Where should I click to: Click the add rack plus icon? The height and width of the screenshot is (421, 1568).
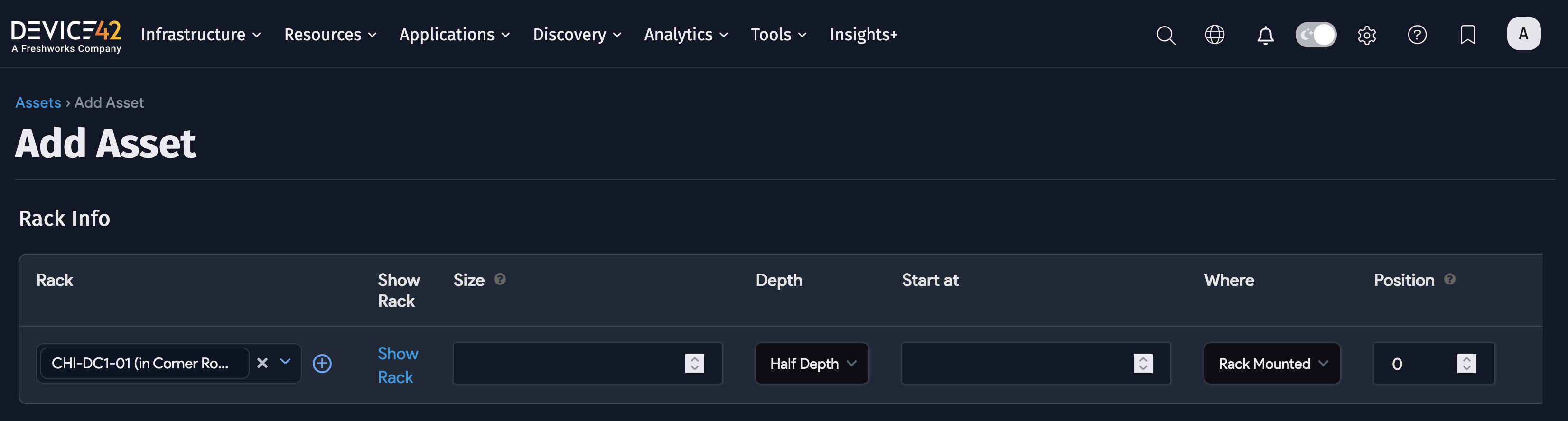tap(322, 364)
